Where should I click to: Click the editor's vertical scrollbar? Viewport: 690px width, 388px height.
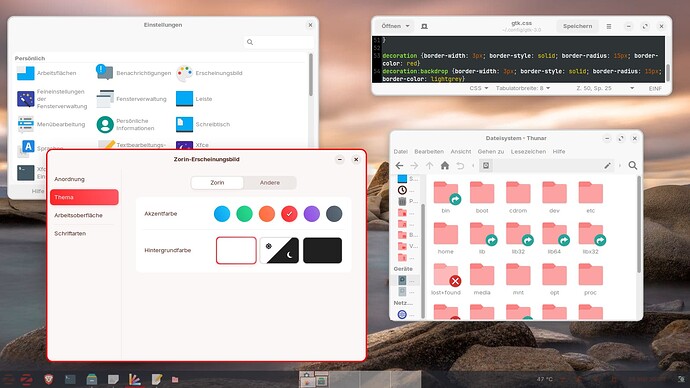[x=668, y=73]
